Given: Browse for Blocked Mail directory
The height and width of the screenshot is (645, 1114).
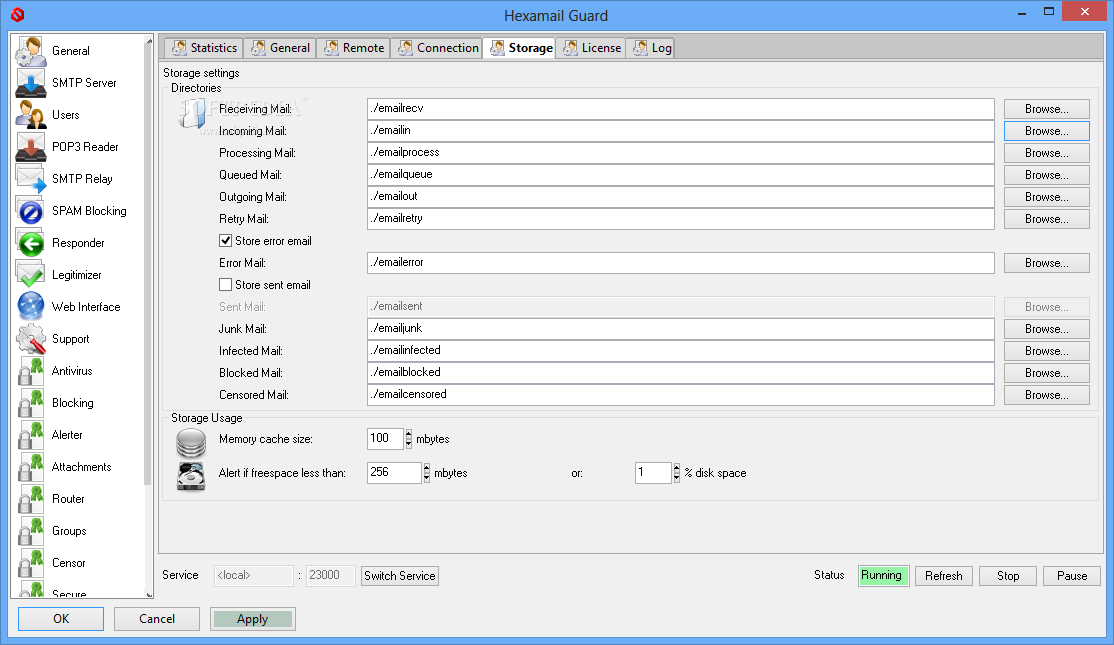Looking at the screenshot, I should pyautogui.click(x=1047, y=373).
